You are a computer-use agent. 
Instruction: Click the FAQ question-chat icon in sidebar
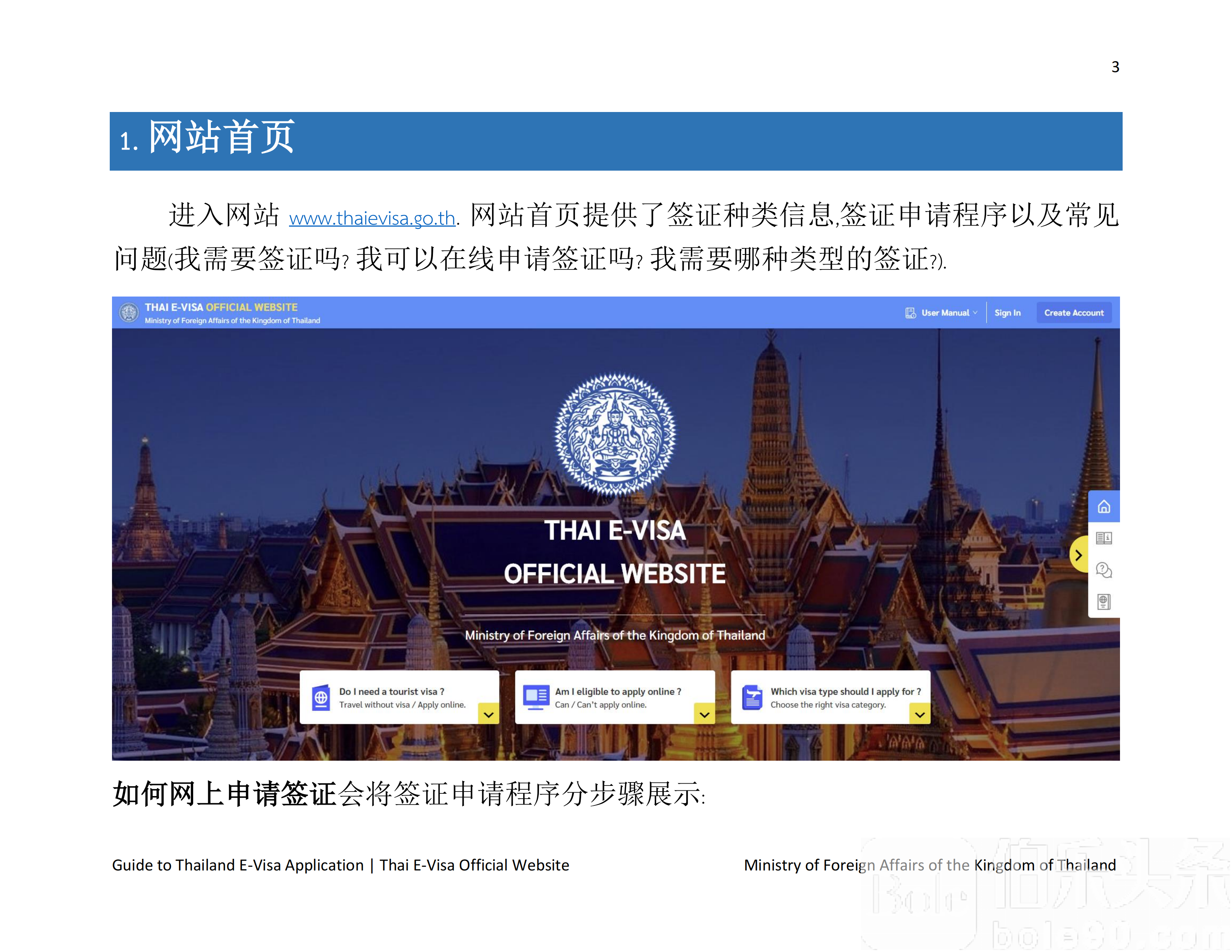point(1104,570)
